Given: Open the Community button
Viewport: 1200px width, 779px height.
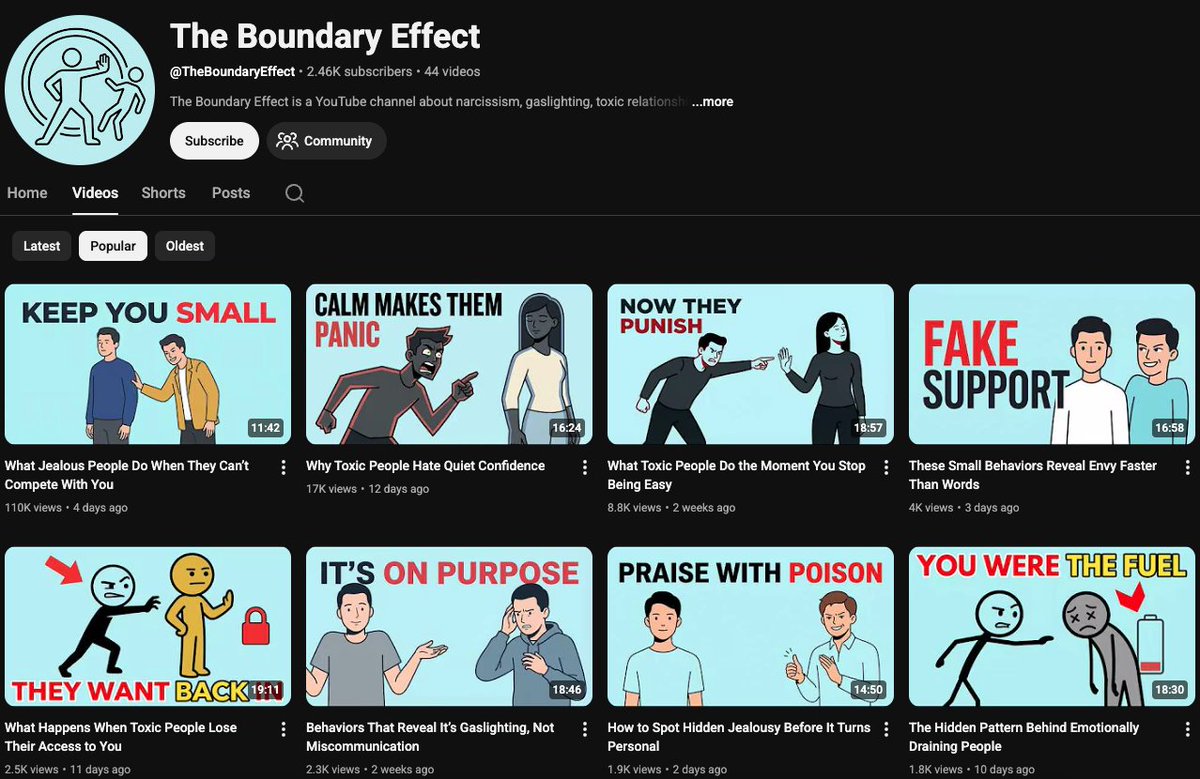Looking at the screenshot, I should click(326, 141).
